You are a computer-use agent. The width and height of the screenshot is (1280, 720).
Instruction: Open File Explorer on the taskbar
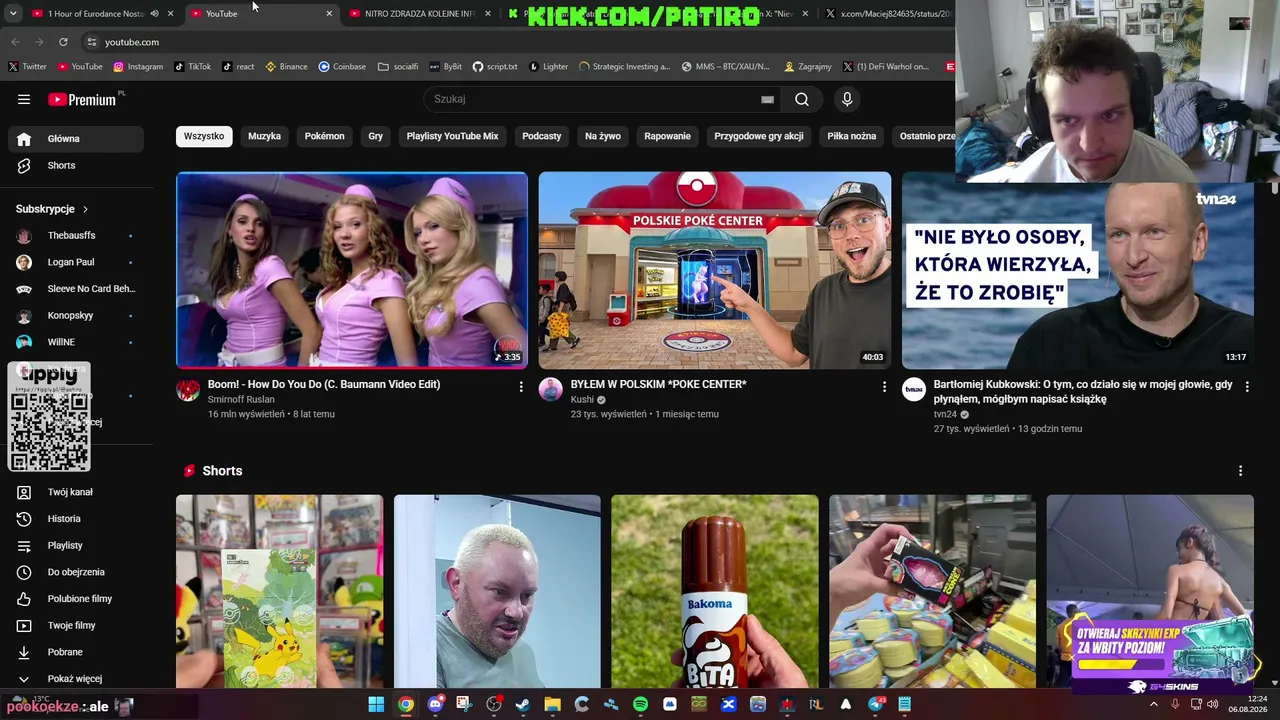tap(552, 705)
